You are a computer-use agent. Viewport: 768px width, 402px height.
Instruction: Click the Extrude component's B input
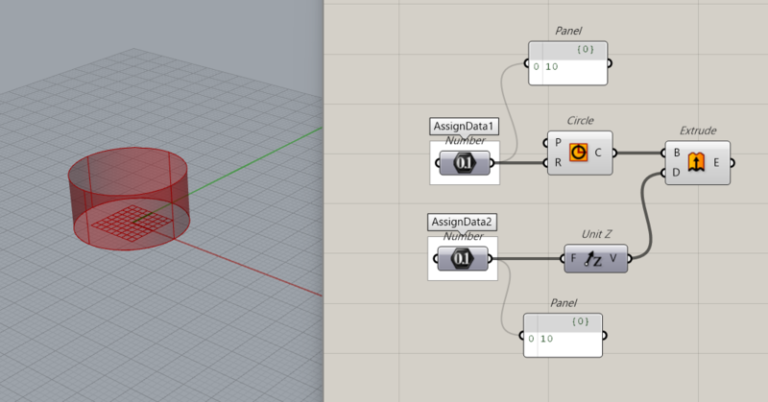click(x=675, y=152)
